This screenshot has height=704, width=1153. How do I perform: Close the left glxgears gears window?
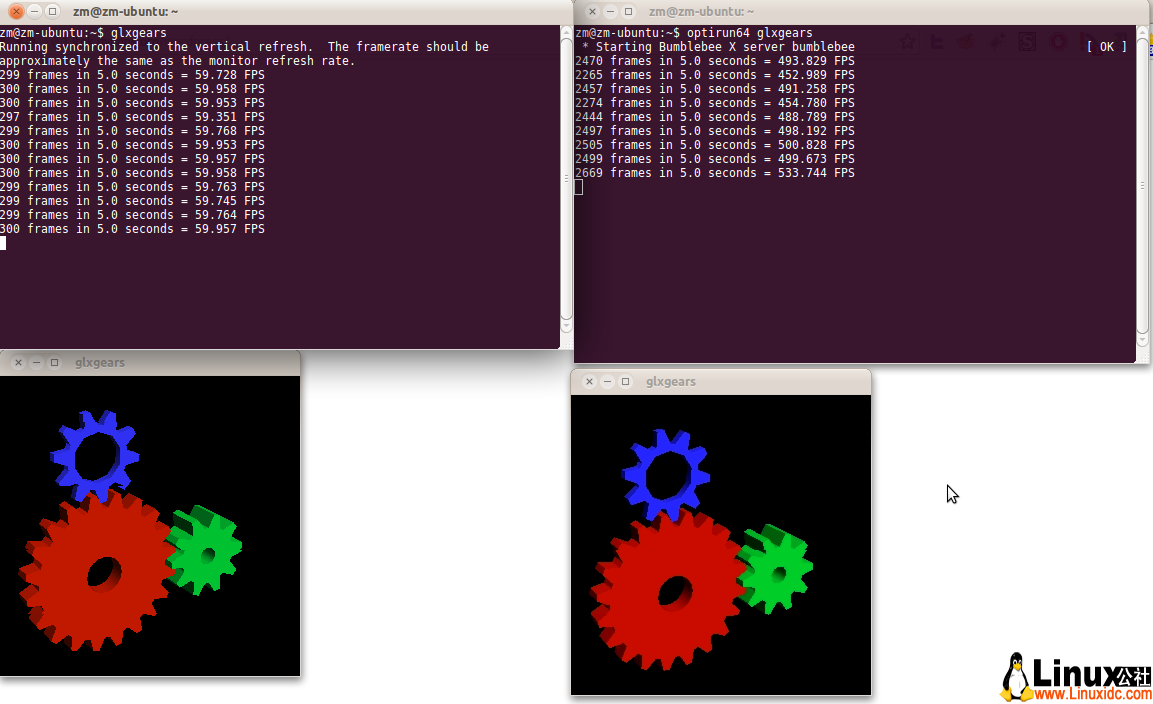[x=19, y=362]
